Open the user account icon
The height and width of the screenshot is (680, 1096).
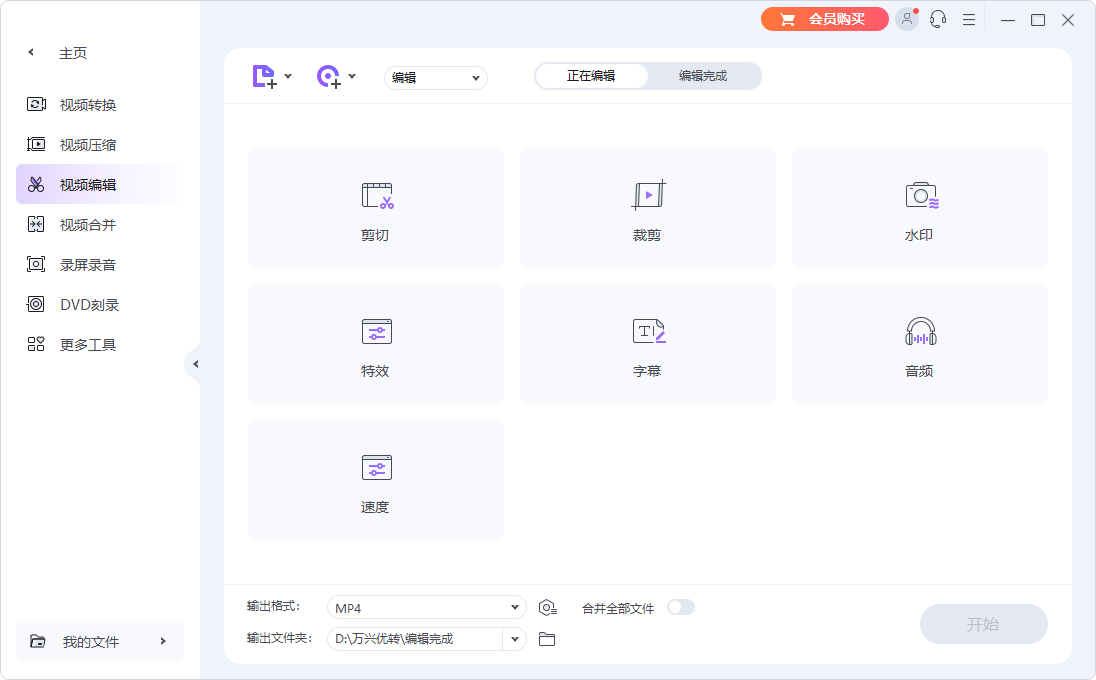906,19
